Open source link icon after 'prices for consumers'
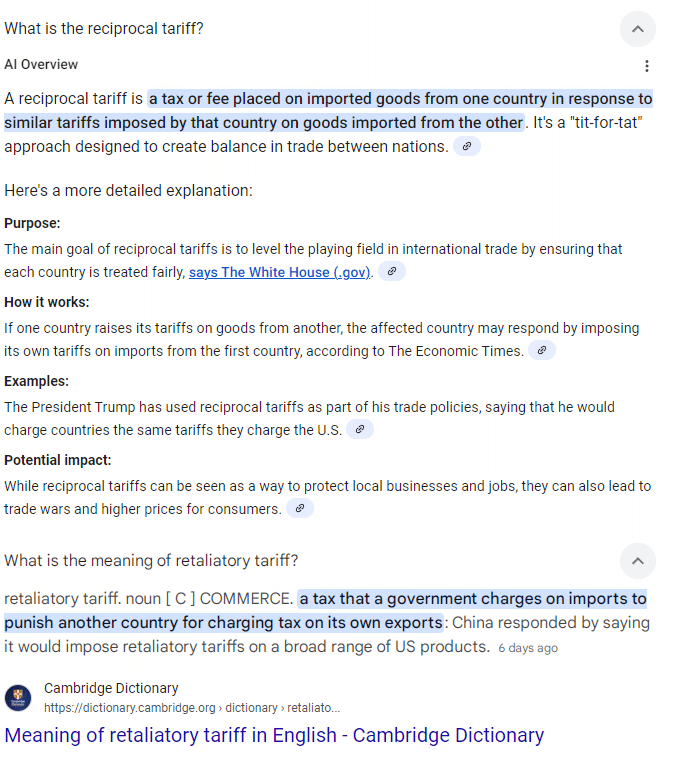 coord(299,508)
